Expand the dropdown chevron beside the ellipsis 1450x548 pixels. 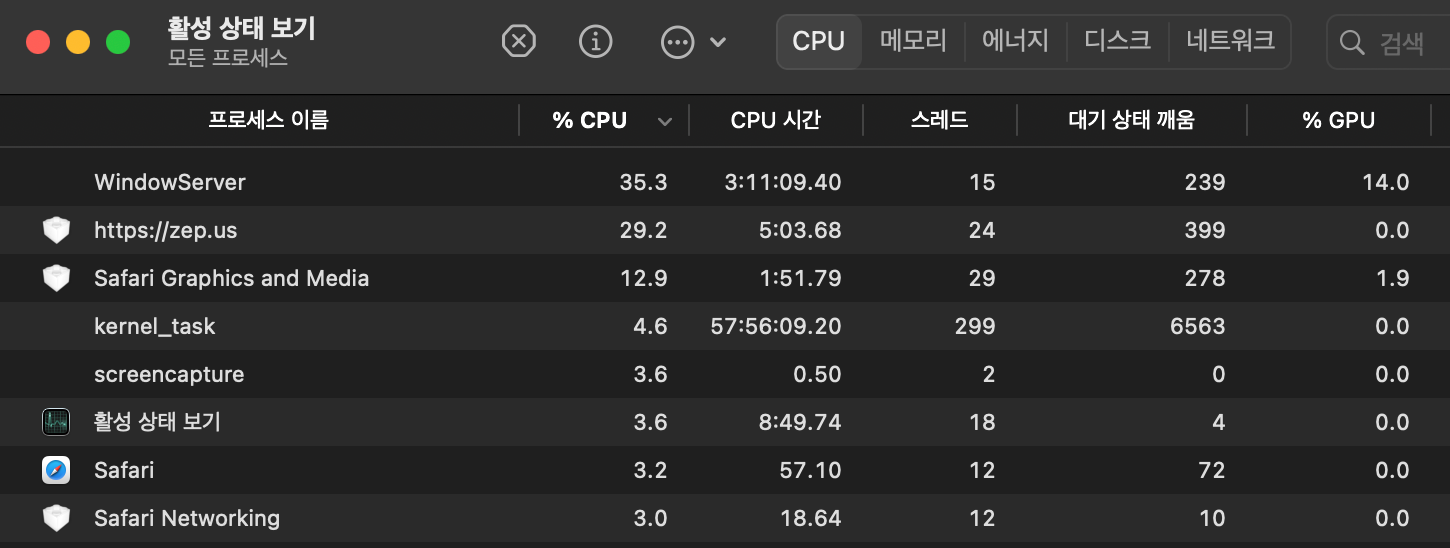(717, 42)
